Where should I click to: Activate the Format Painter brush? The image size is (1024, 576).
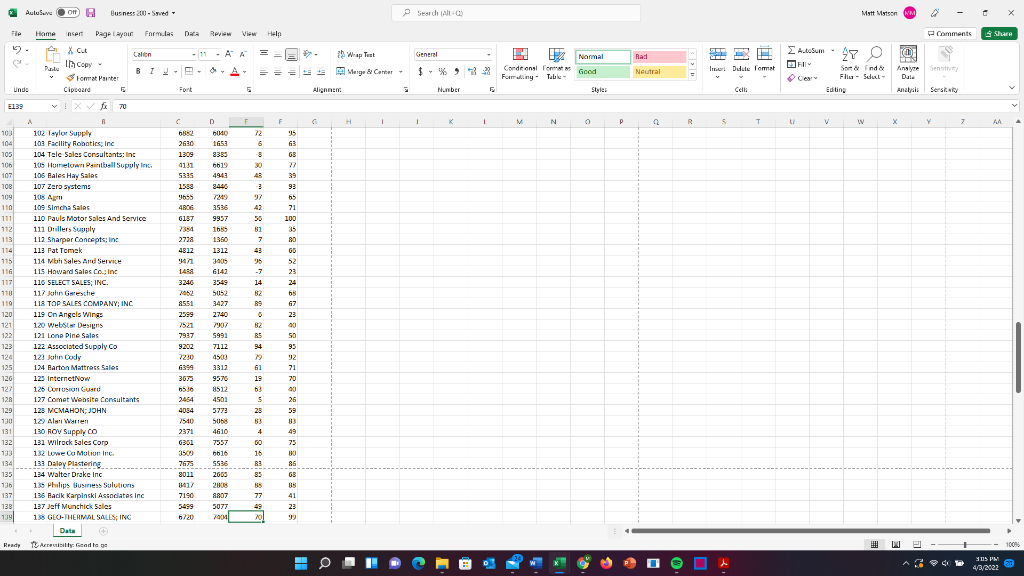click(71, 78)
